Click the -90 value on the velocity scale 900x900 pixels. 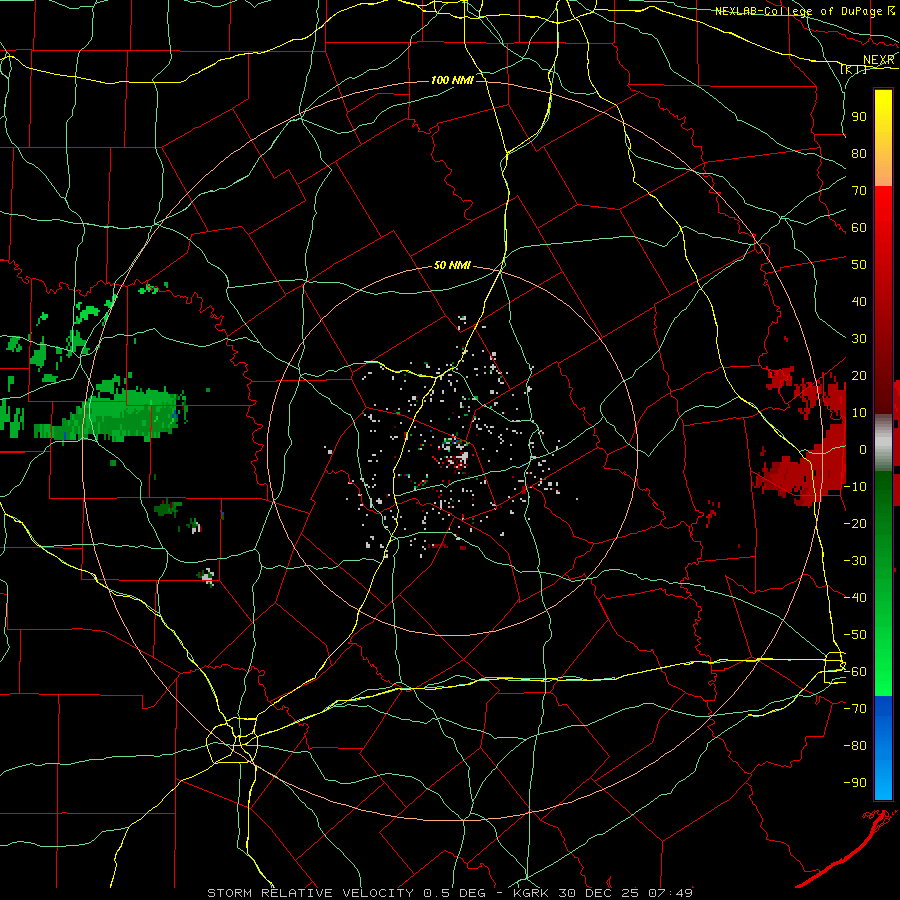(855, 783)
